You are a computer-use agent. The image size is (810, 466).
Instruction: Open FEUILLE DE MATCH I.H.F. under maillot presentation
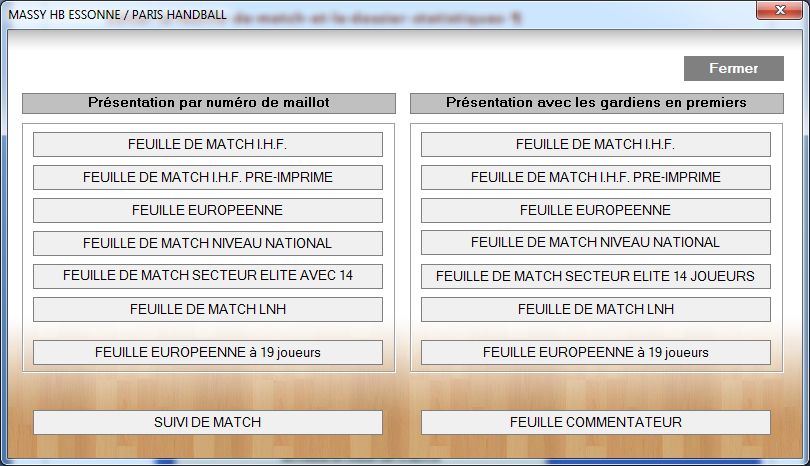pyautogui.click(x=208, y=144)
